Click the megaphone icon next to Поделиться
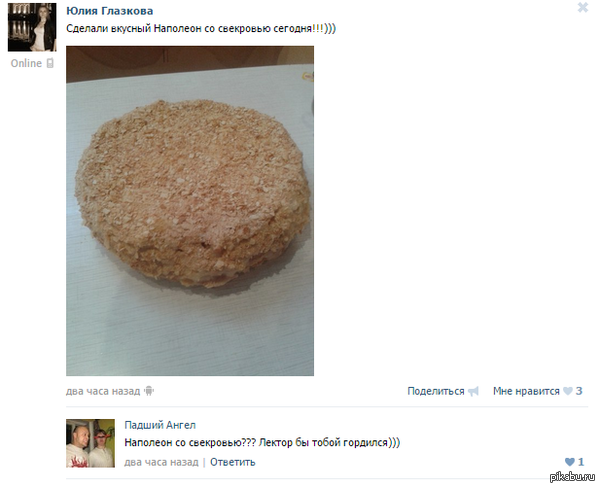 (473, 391)
